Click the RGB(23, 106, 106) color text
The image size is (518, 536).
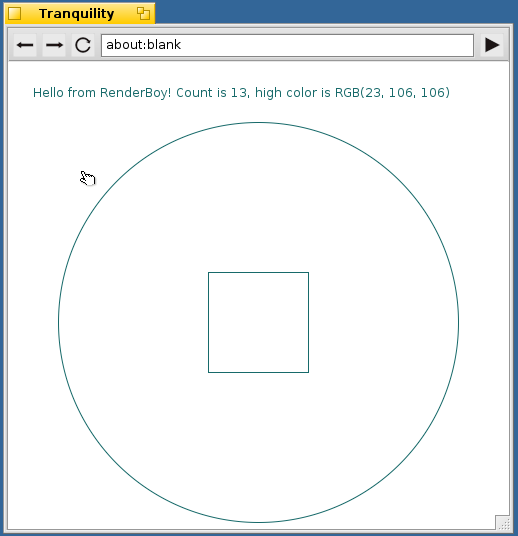(392, 93)
